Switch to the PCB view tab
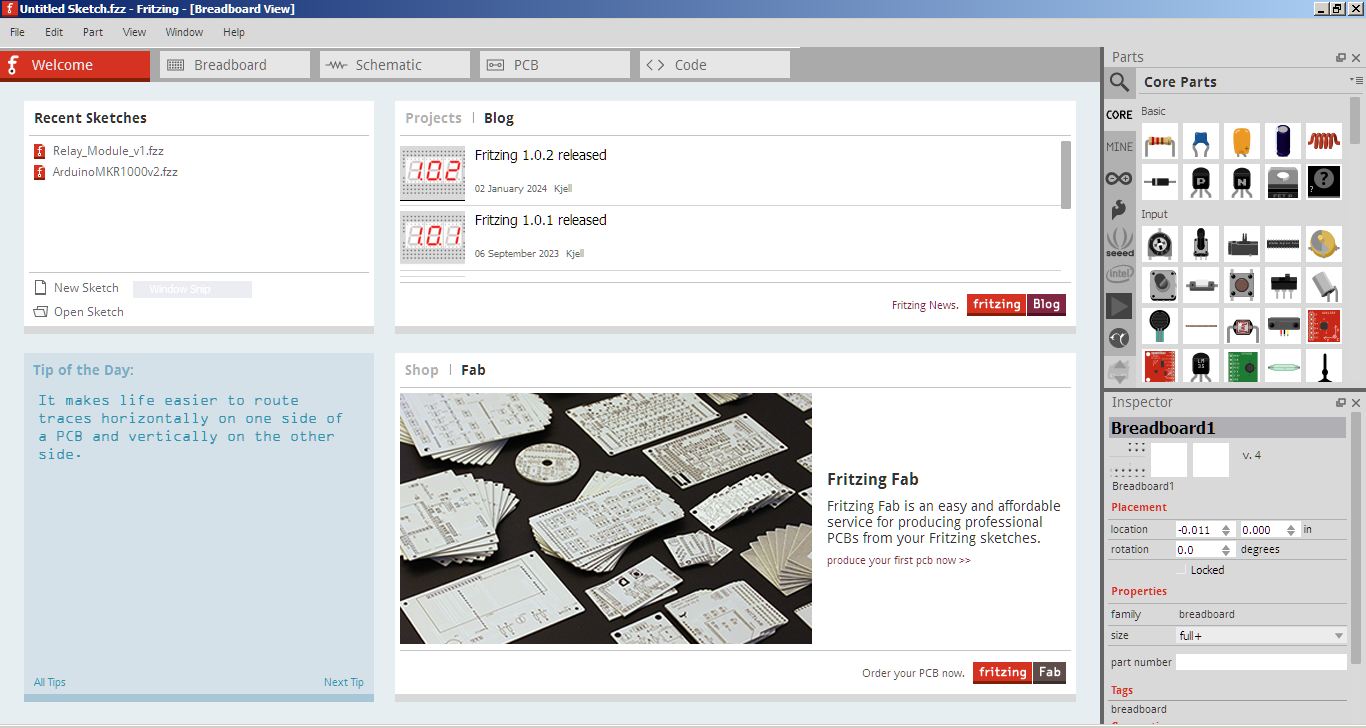1366x728 pixels. (555, 65)
